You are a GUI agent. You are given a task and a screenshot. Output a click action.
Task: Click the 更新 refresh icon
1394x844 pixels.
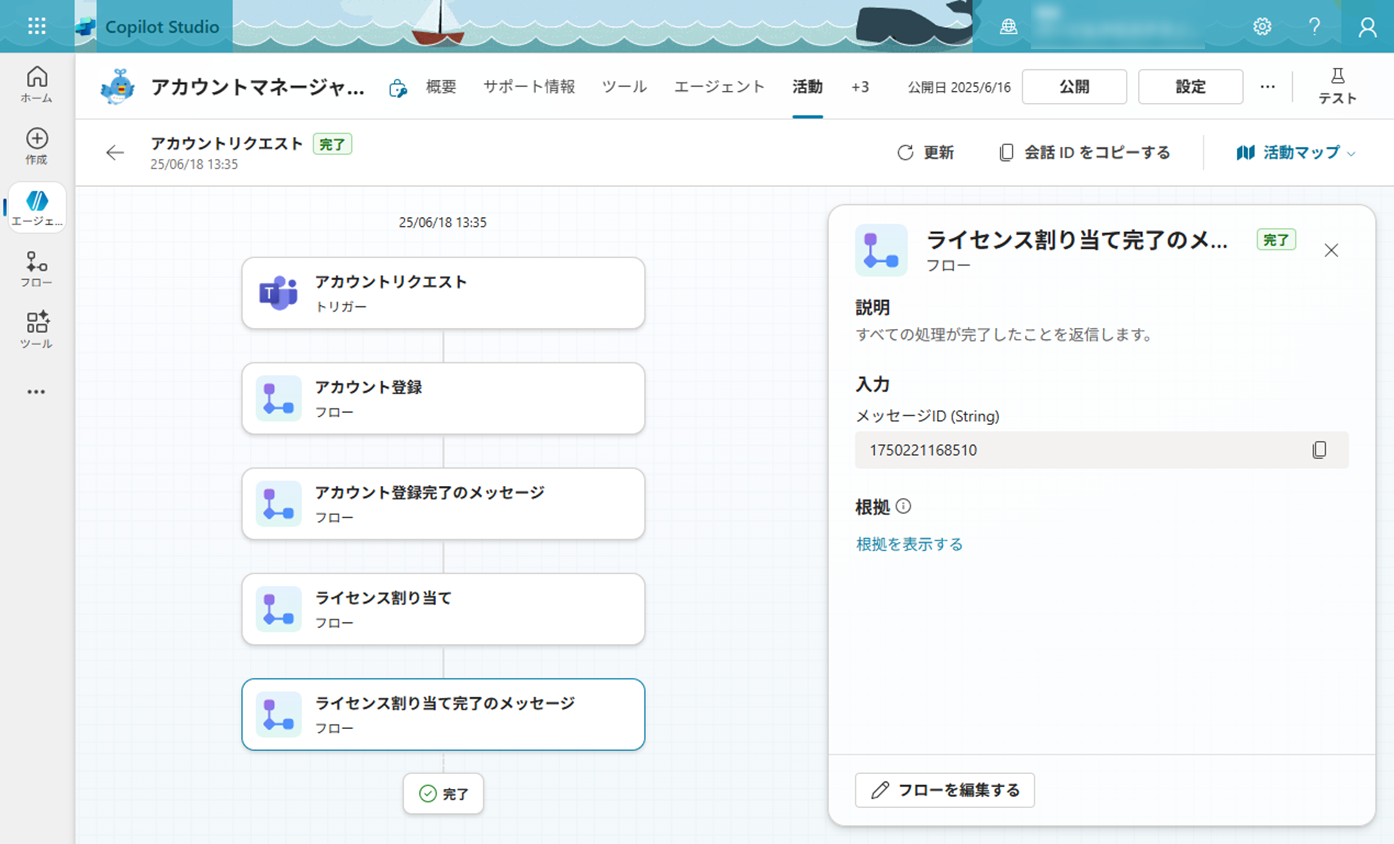click(x=905, y=153)
